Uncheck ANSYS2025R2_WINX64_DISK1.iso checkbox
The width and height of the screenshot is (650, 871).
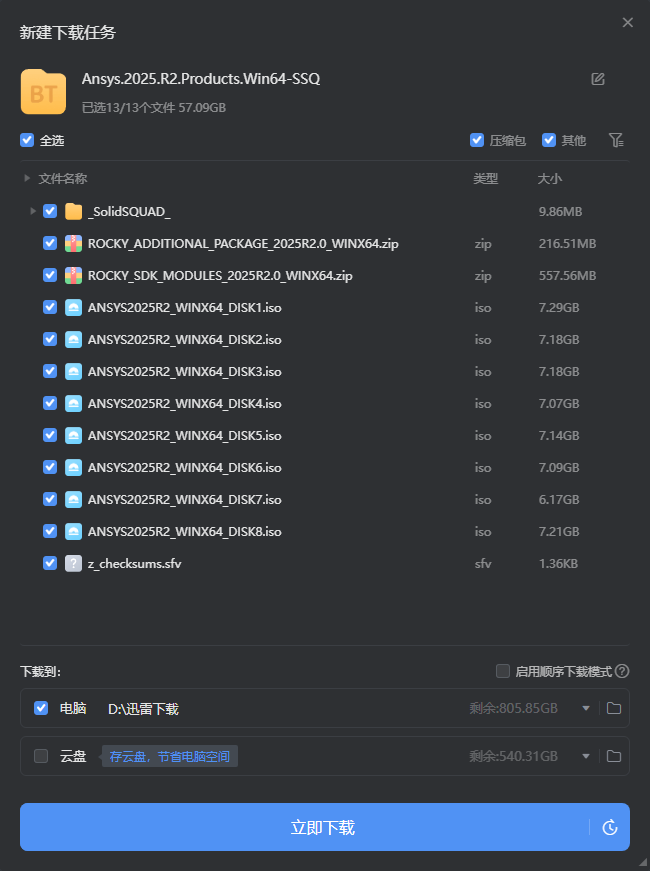tap(50, 307)
